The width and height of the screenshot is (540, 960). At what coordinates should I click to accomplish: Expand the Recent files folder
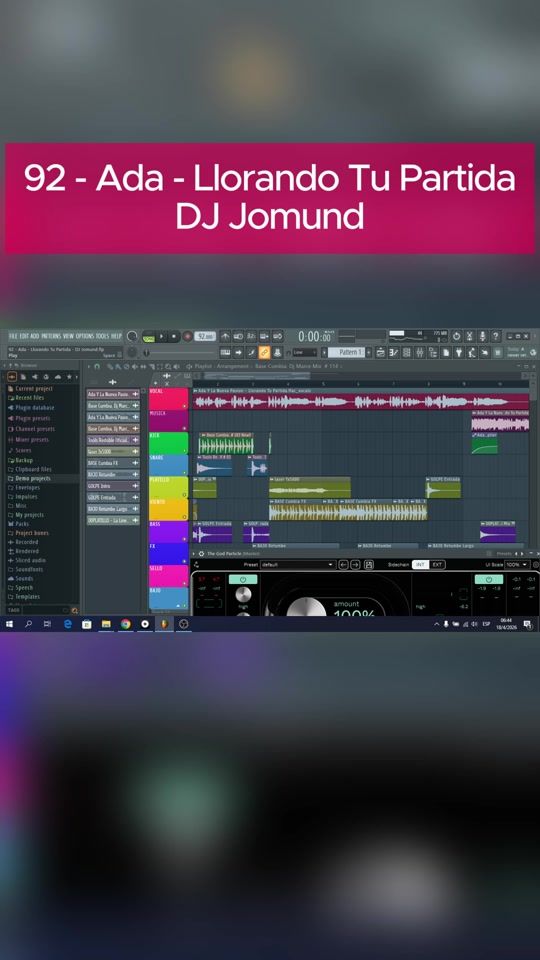coord(26,397)
